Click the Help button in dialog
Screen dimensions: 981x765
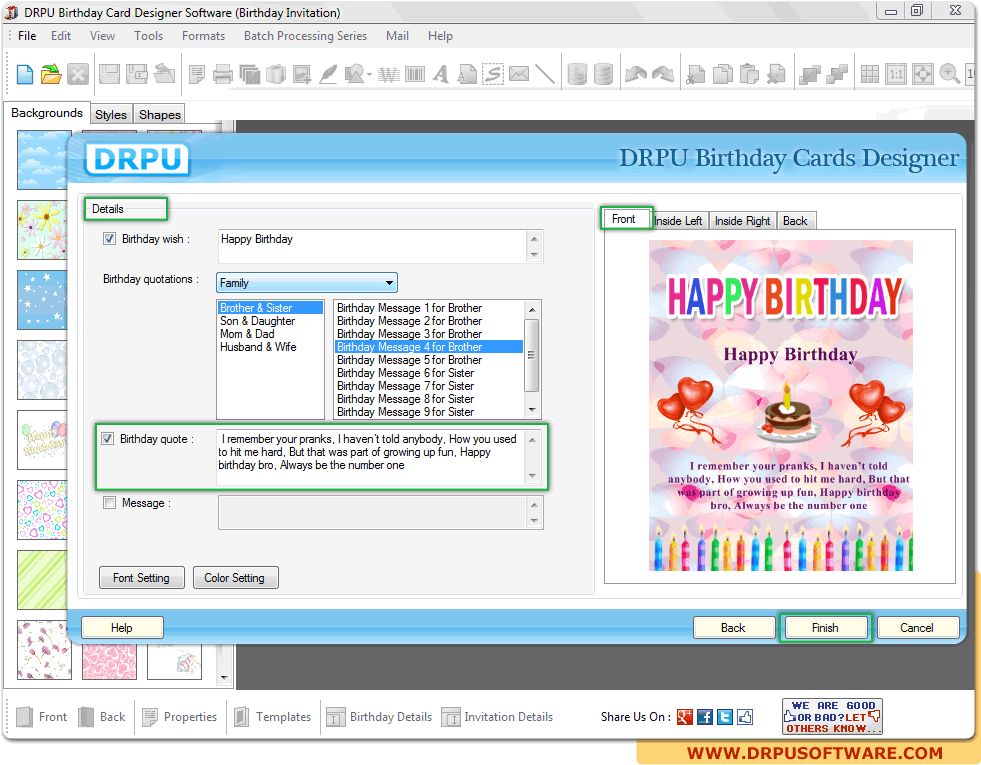pyautogui.click(x=122, y=628)
